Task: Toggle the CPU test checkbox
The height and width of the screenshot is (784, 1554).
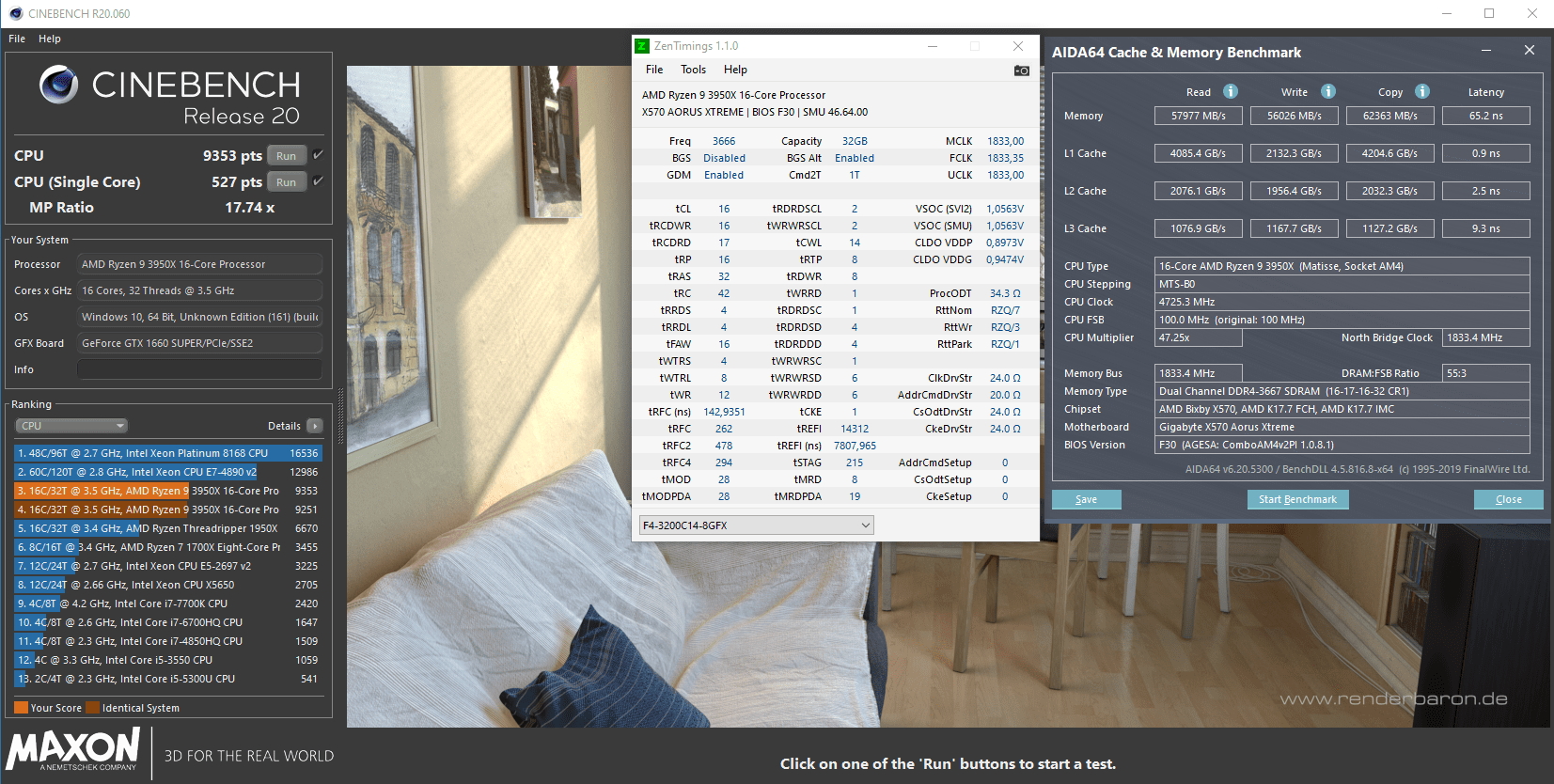Action: (318, 155)
